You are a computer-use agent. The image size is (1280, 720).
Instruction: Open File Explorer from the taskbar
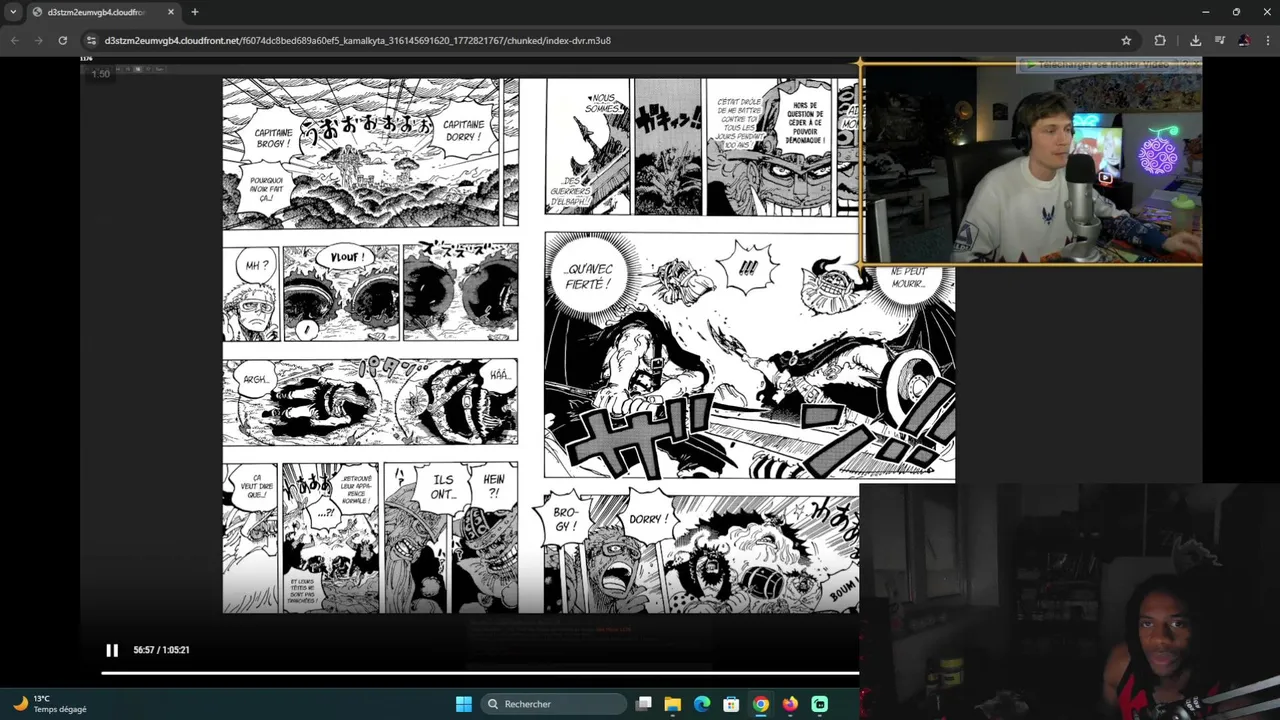pyautogui.click(x=673, y=704)
